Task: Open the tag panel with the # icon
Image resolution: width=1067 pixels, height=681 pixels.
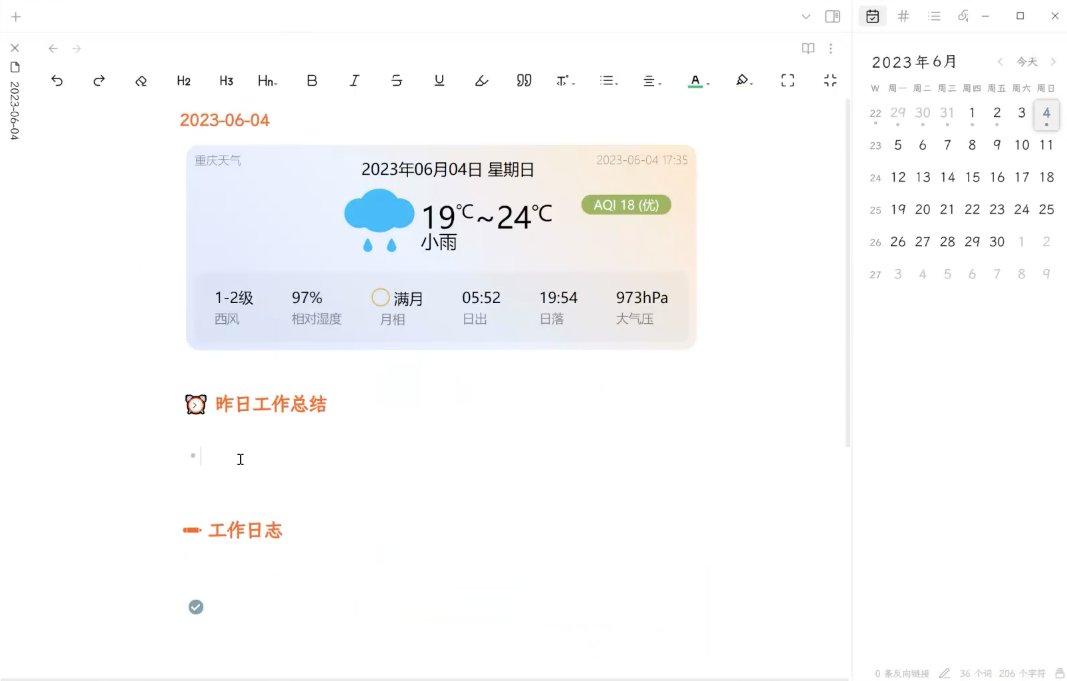Action: coord(903,16)
